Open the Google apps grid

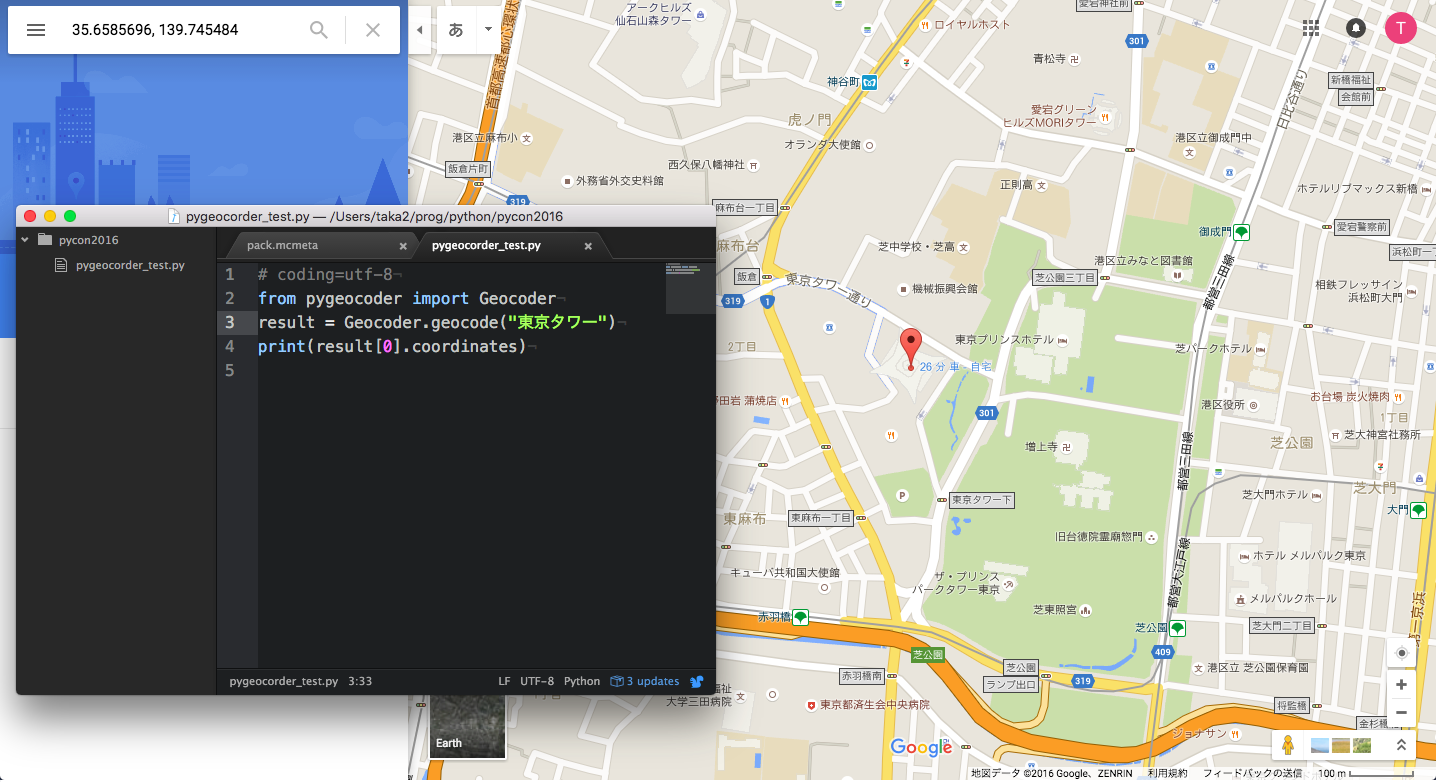click(x=1311, y=28)
